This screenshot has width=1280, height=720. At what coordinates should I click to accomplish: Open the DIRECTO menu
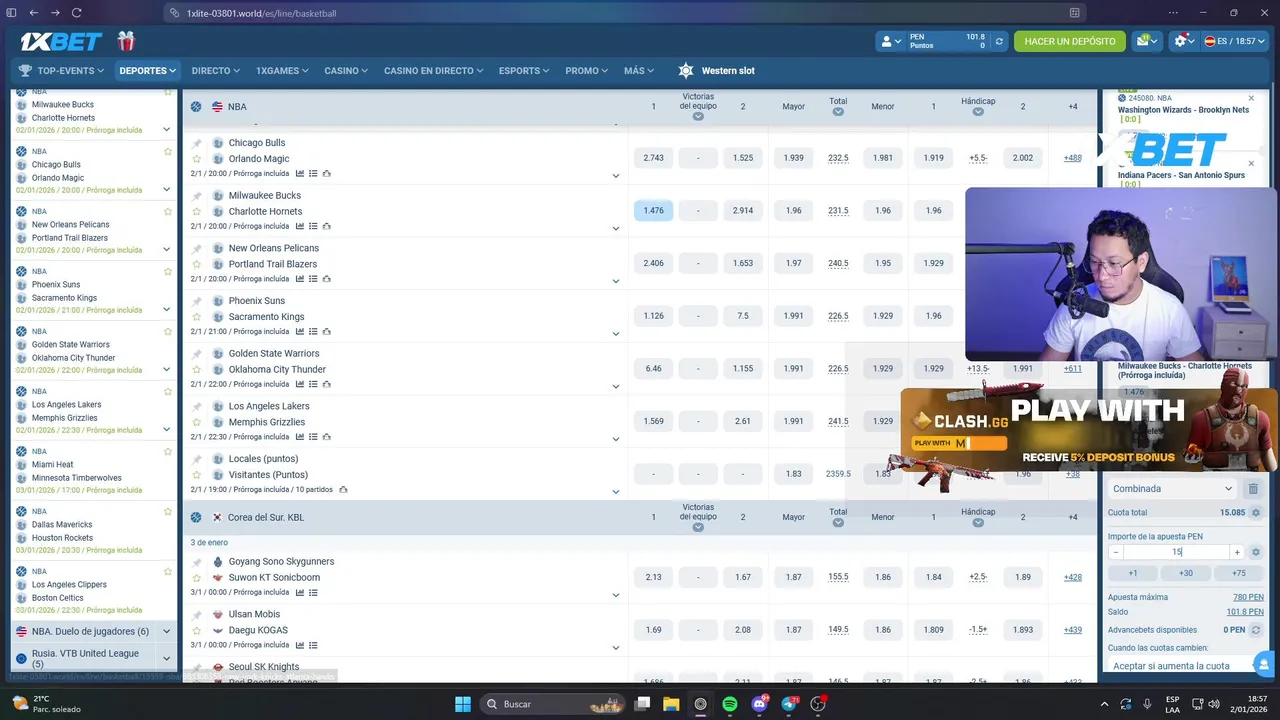215,71
